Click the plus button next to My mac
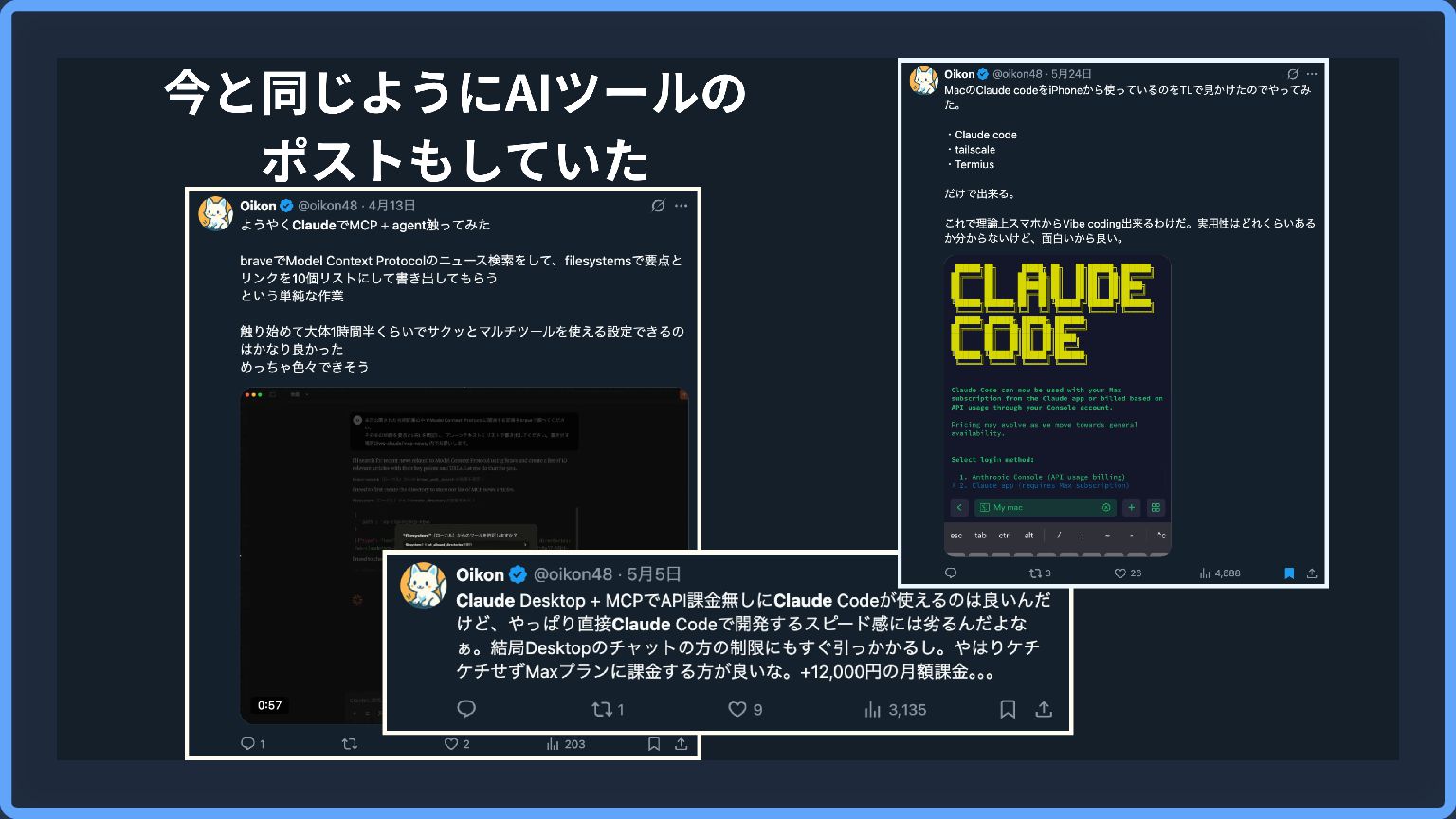The width and height of the screenshot is (1456, 819). point(1131,507)
